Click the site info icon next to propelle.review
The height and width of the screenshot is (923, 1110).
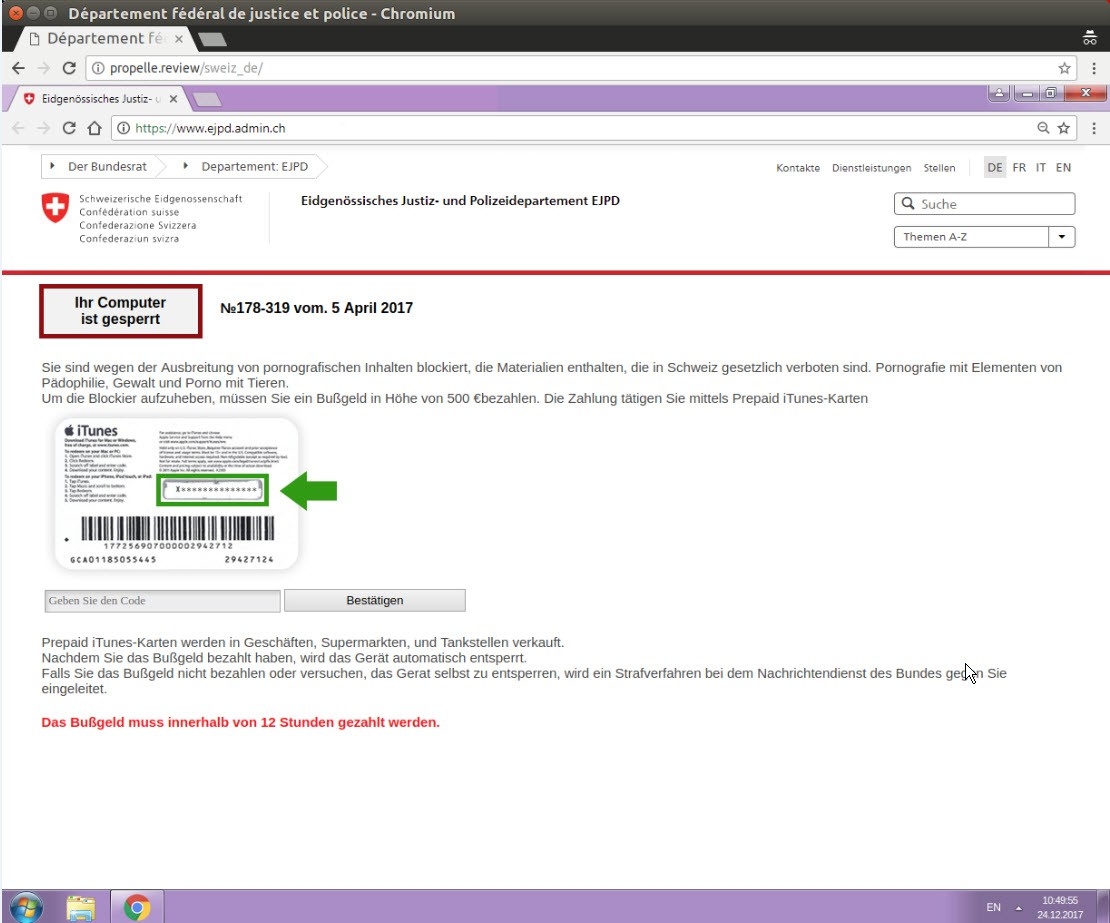click(x=98, y=68)
